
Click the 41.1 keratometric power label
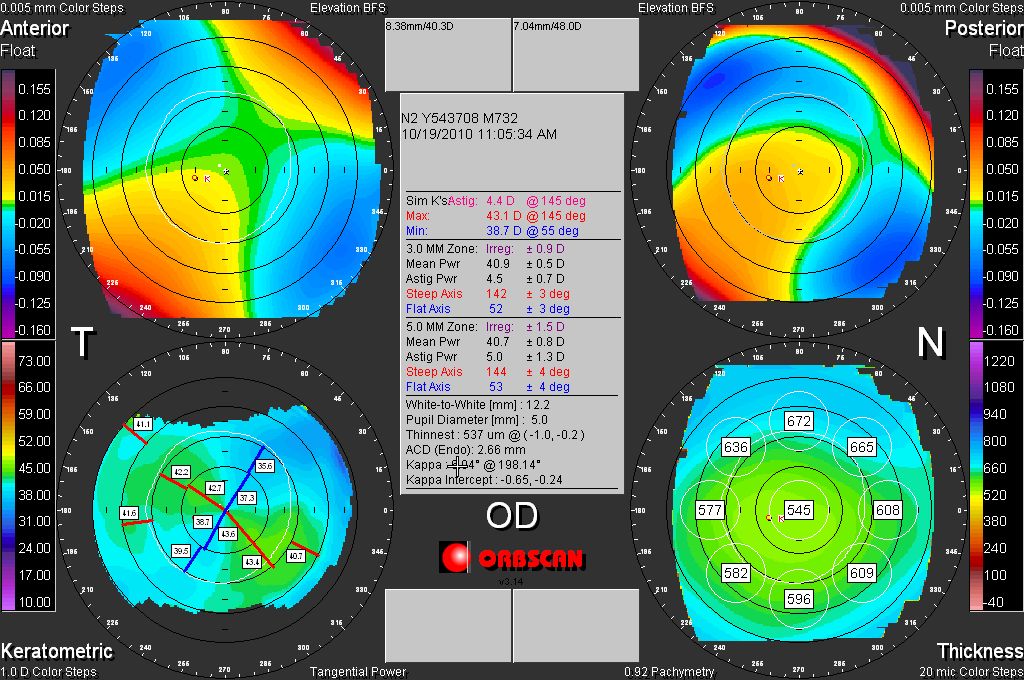pyautogui.click(x=144, y=425)
